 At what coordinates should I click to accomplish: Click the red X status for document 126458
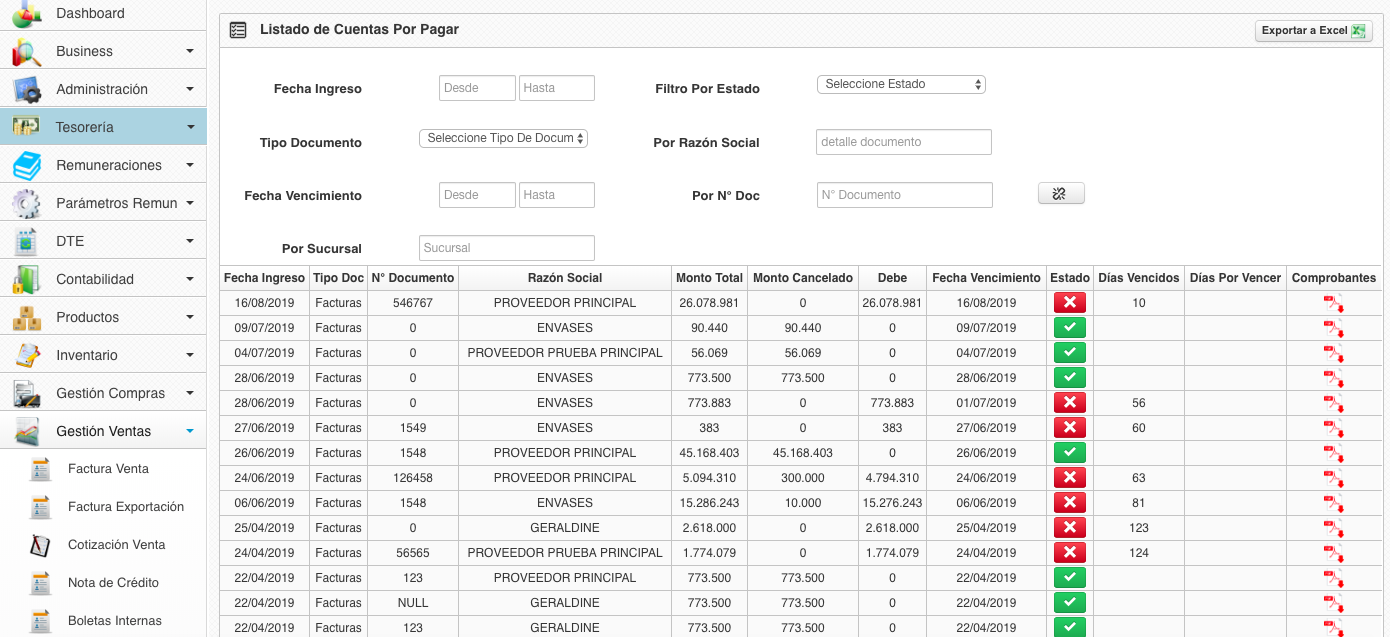pos(1069,478)
